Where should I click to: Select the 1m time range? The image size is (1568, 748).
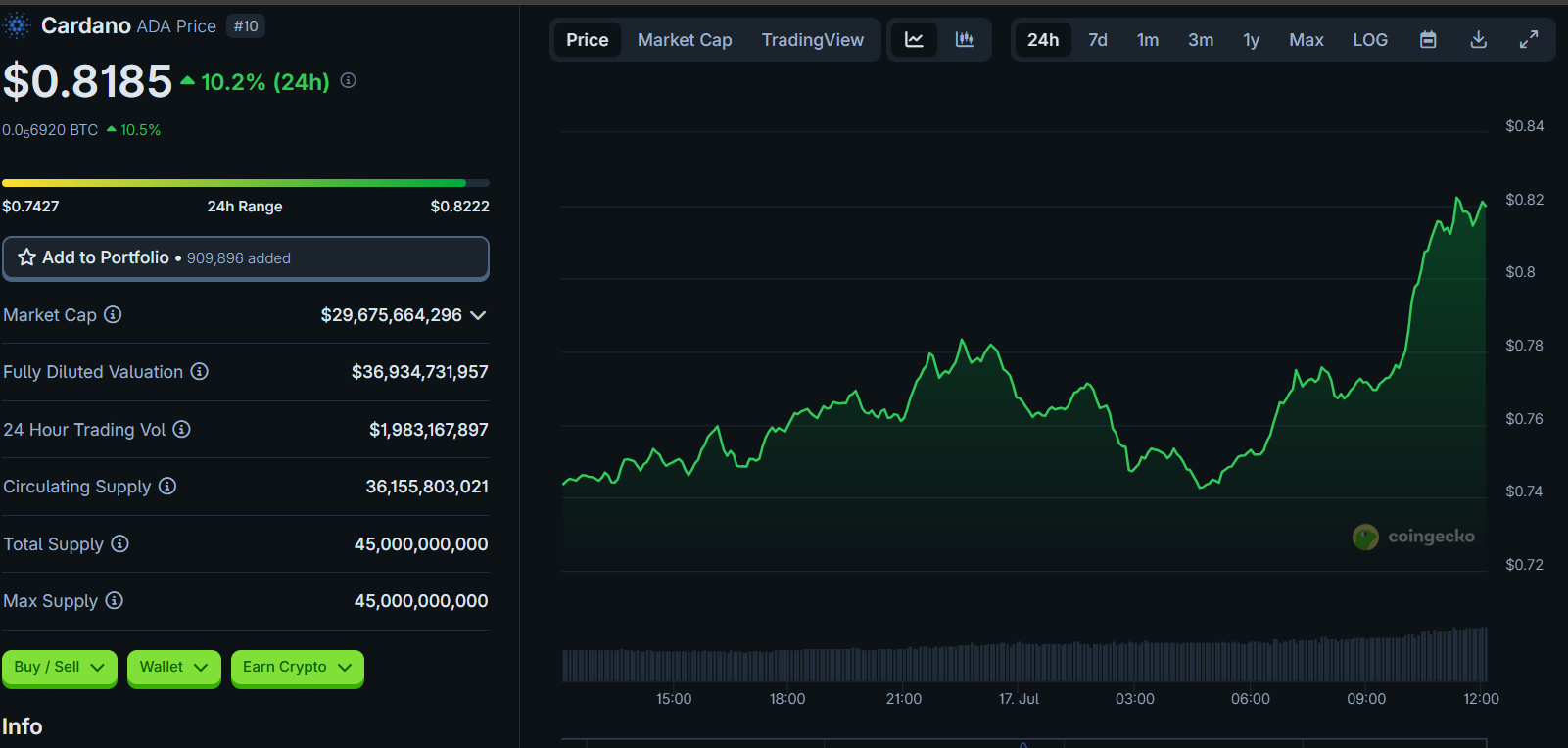(1148, 40)
